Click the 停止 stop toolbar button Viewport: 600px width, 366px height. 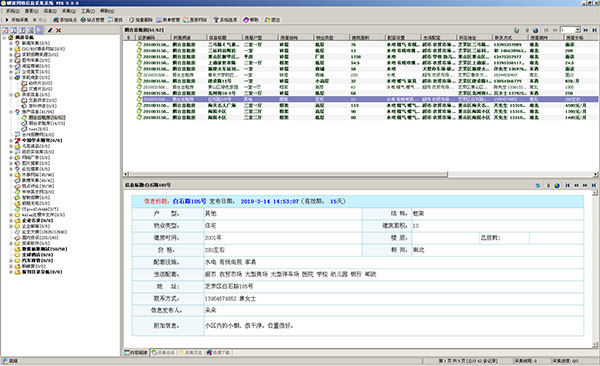pos(40,20)
